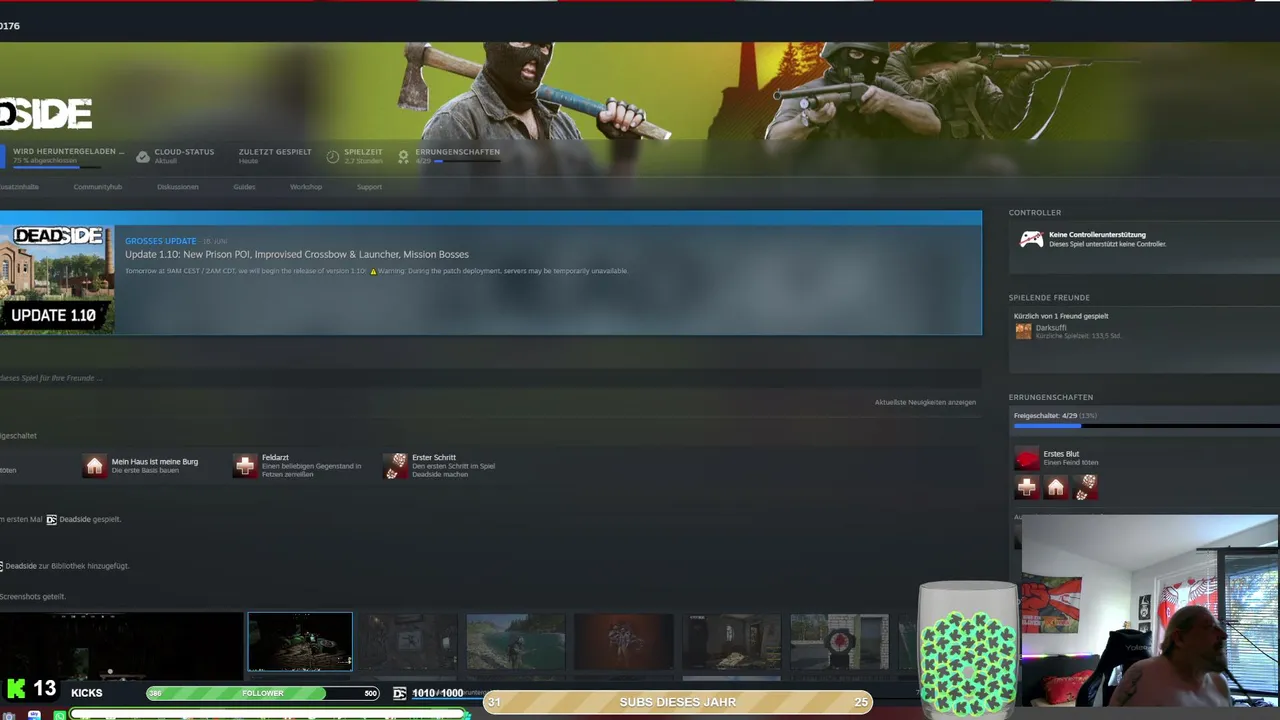This screenshot has height=720, width=1280.
Task: Switch to the Diskussionen tab
Action: pyautogui.click(x=178, y=187)
